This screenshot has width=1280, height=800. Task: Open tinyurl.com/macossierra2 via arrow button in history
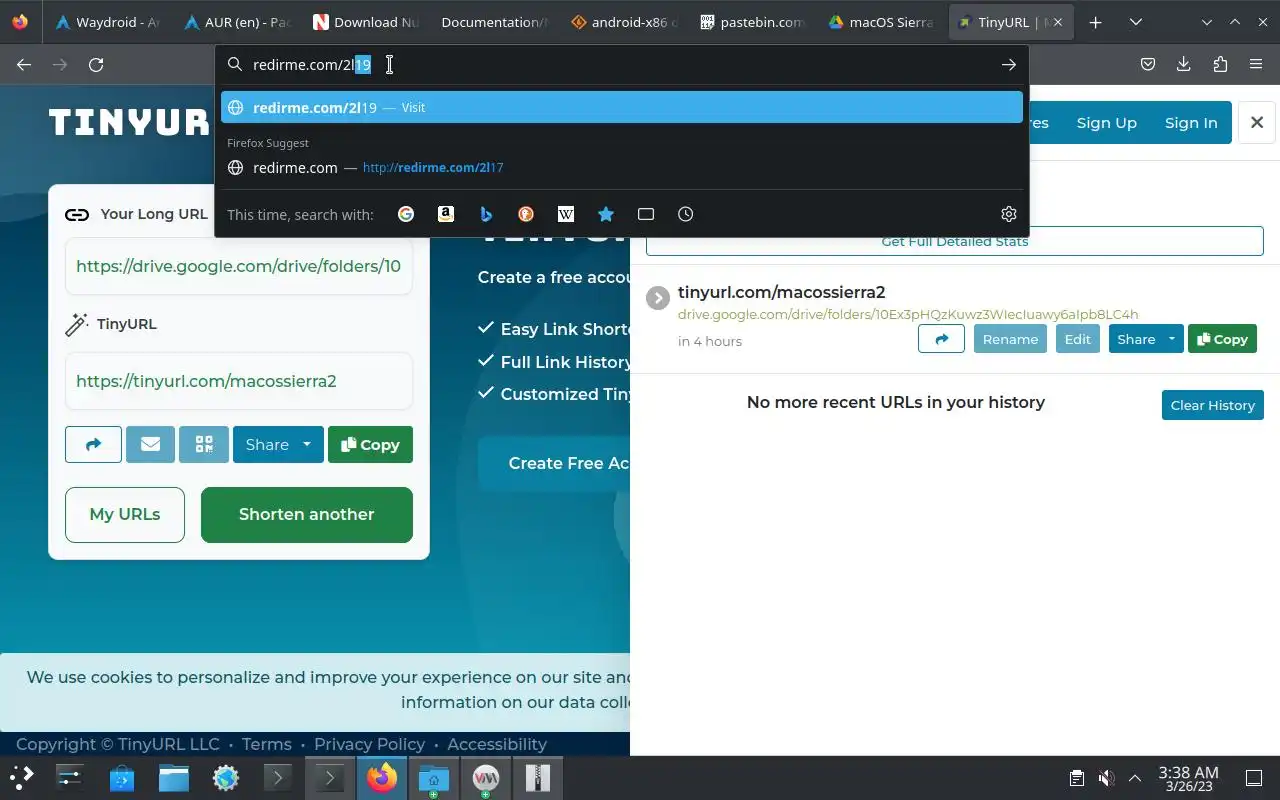[941, 339]
